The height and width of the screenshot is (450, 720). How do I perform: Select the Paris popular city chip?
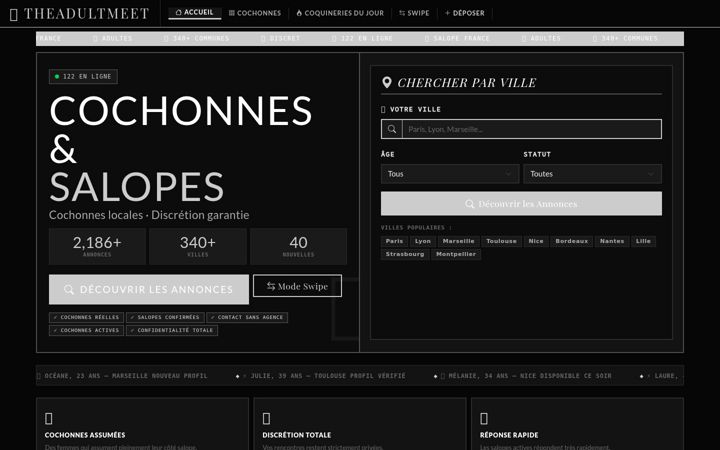(x=394, y=241)
